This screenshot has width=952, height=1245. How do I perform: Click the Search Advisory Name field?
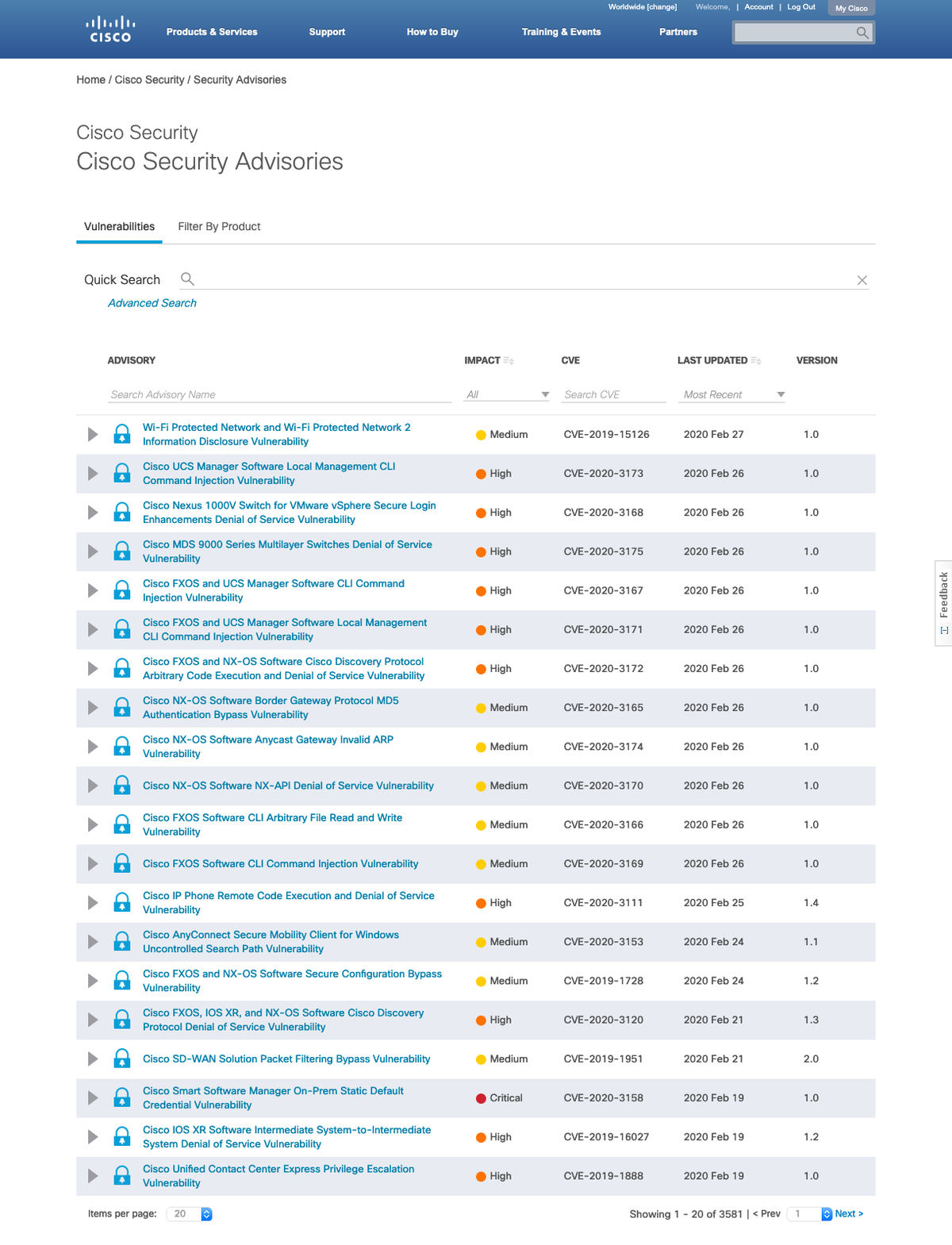click(x=279, y=394)
